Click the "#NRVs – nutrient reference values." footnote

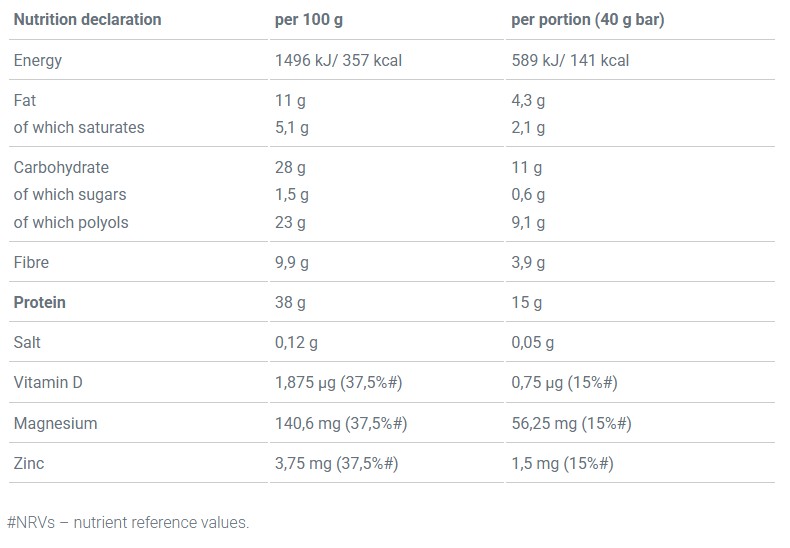point(128,522)
